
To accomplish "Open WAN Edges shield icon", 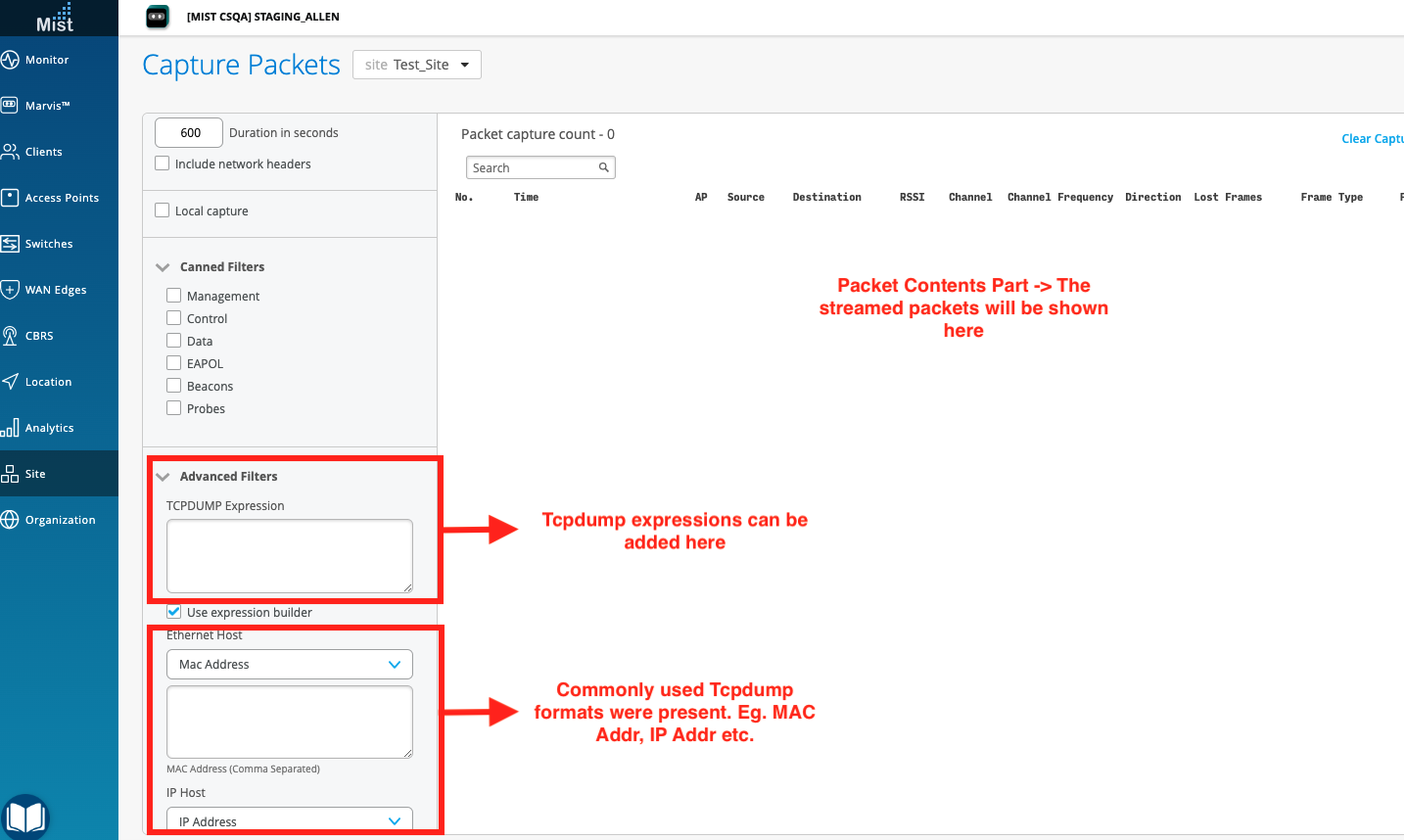I will pos(10,290).
